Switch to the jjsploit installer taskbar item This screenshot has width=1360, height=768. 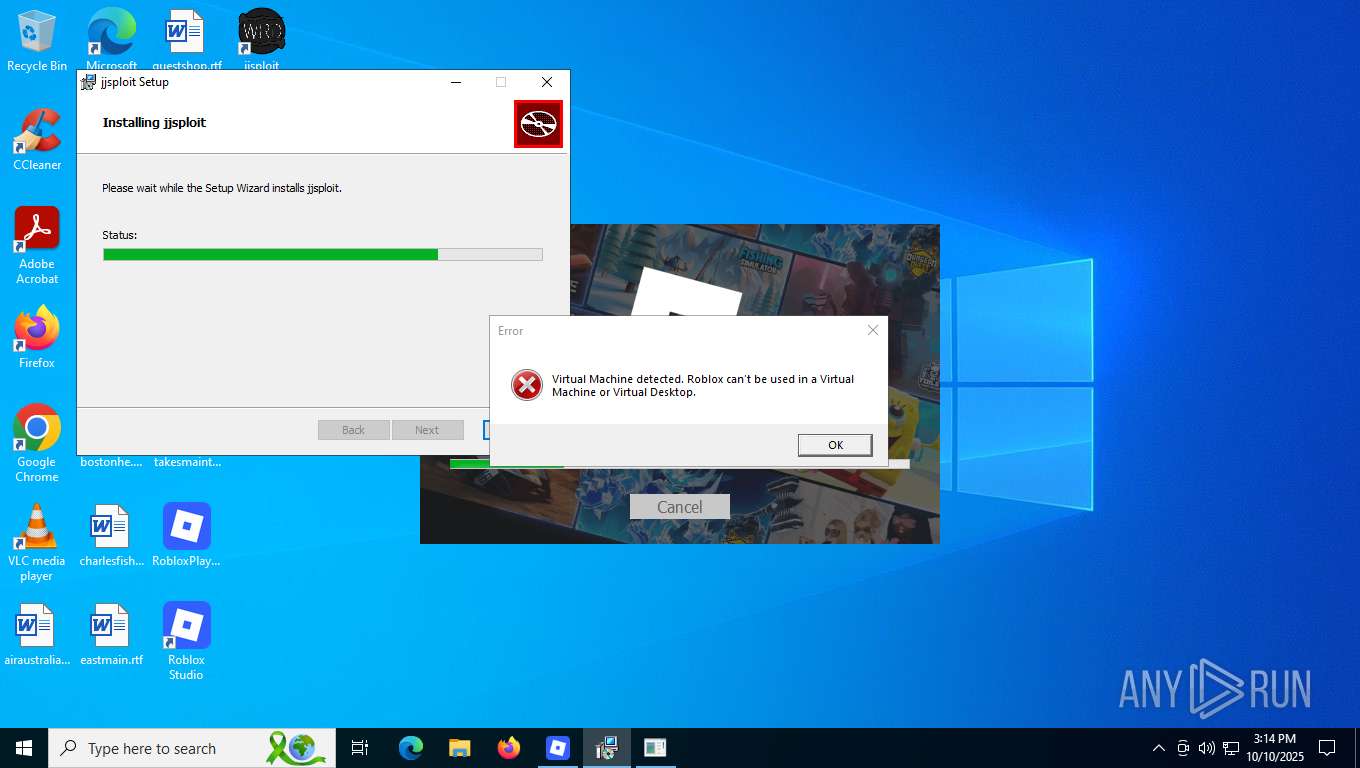[606, 748]
